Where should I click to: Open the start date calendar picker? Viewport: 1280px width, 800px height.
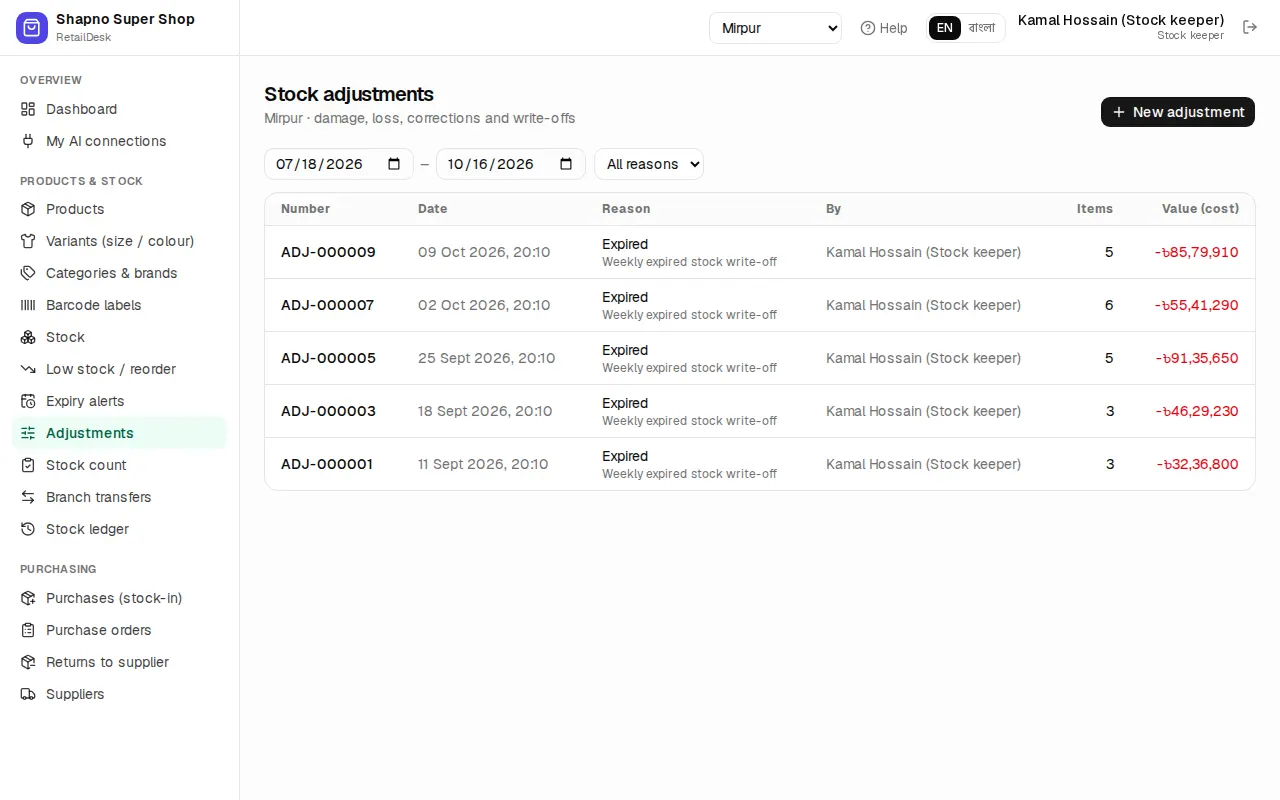[394, 164]
